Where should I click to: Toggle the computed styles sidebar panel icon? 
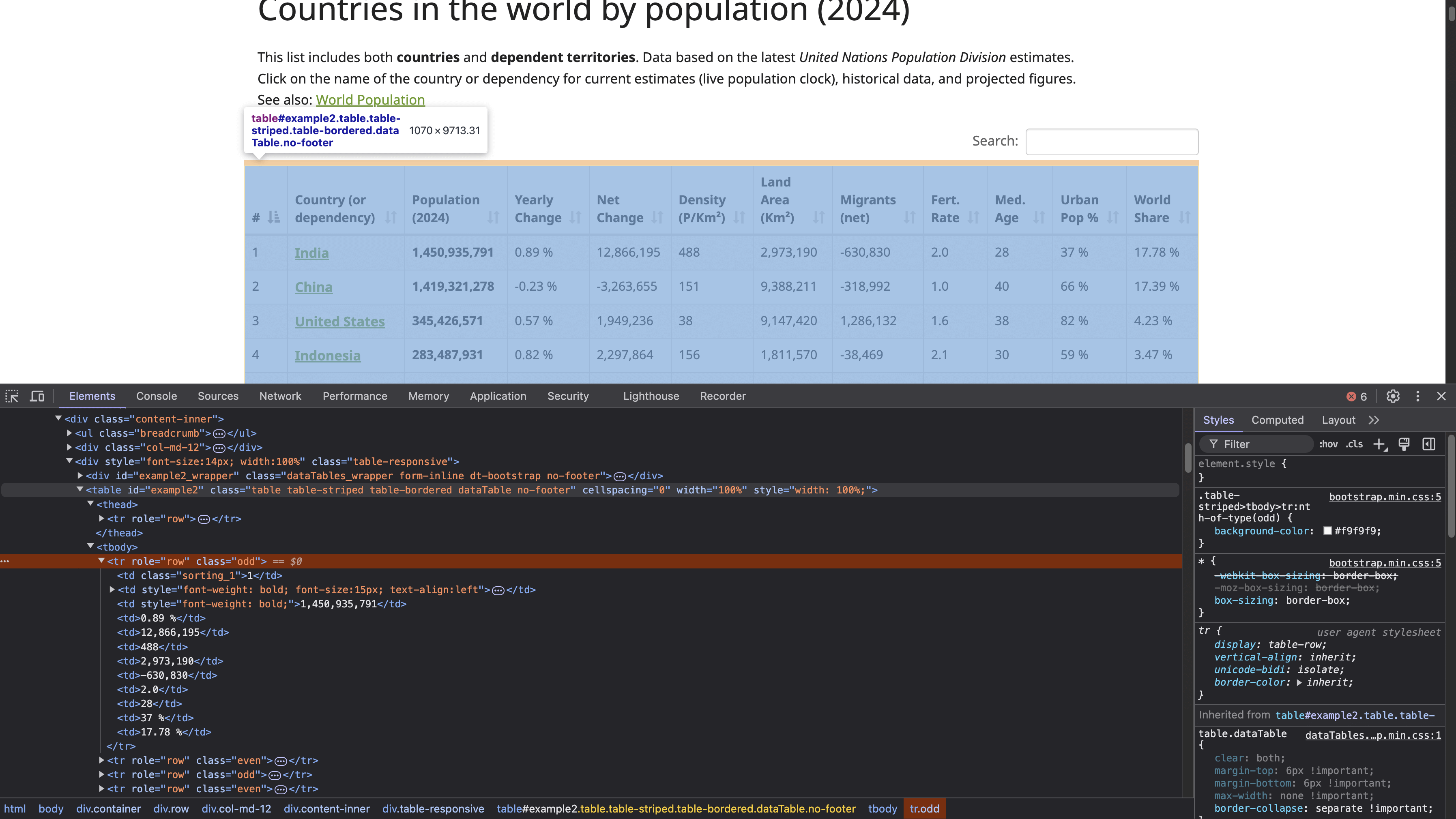[1429, 444]
